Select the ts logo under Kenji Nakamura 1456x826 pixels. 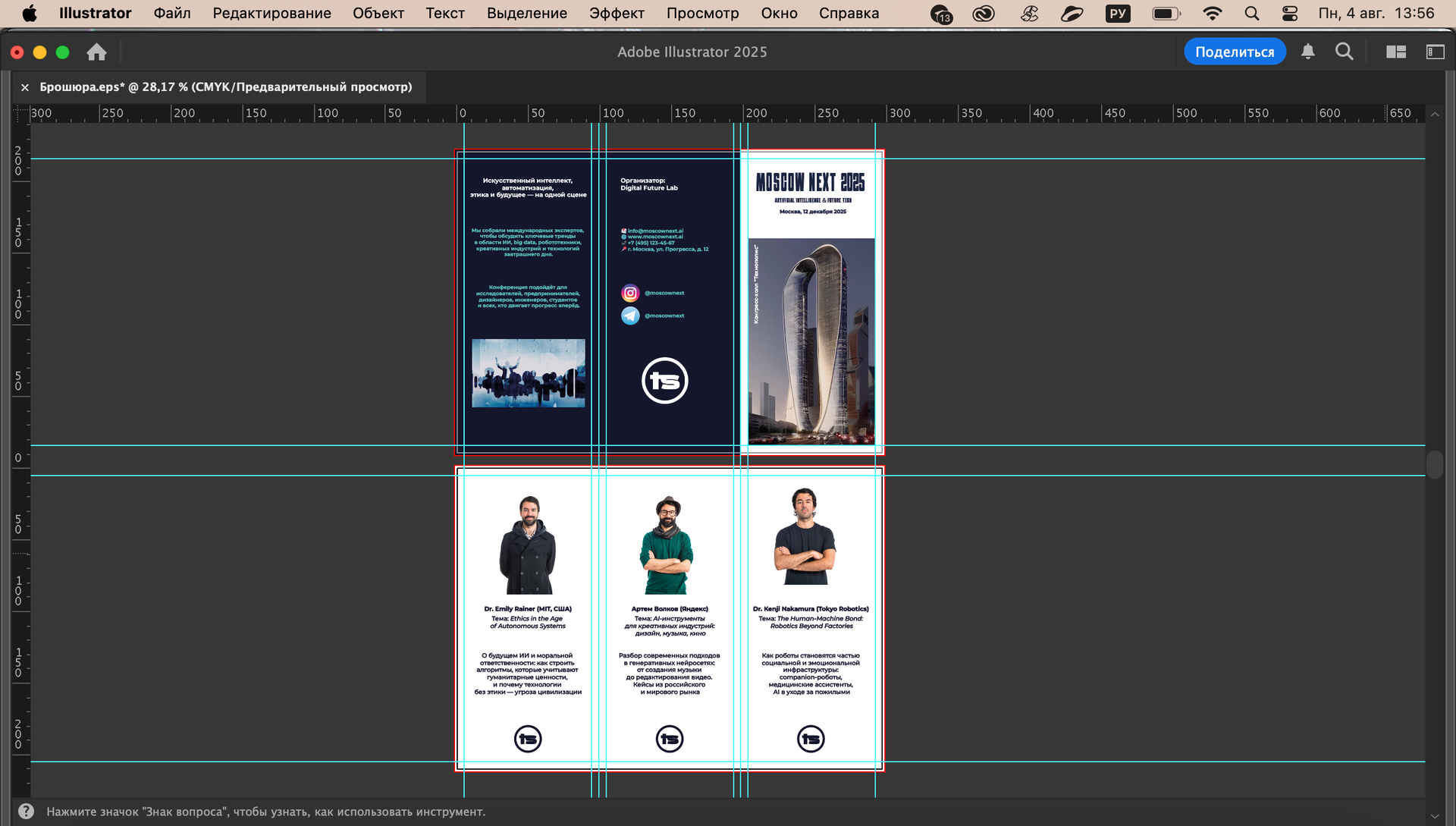tap(811, 739)
